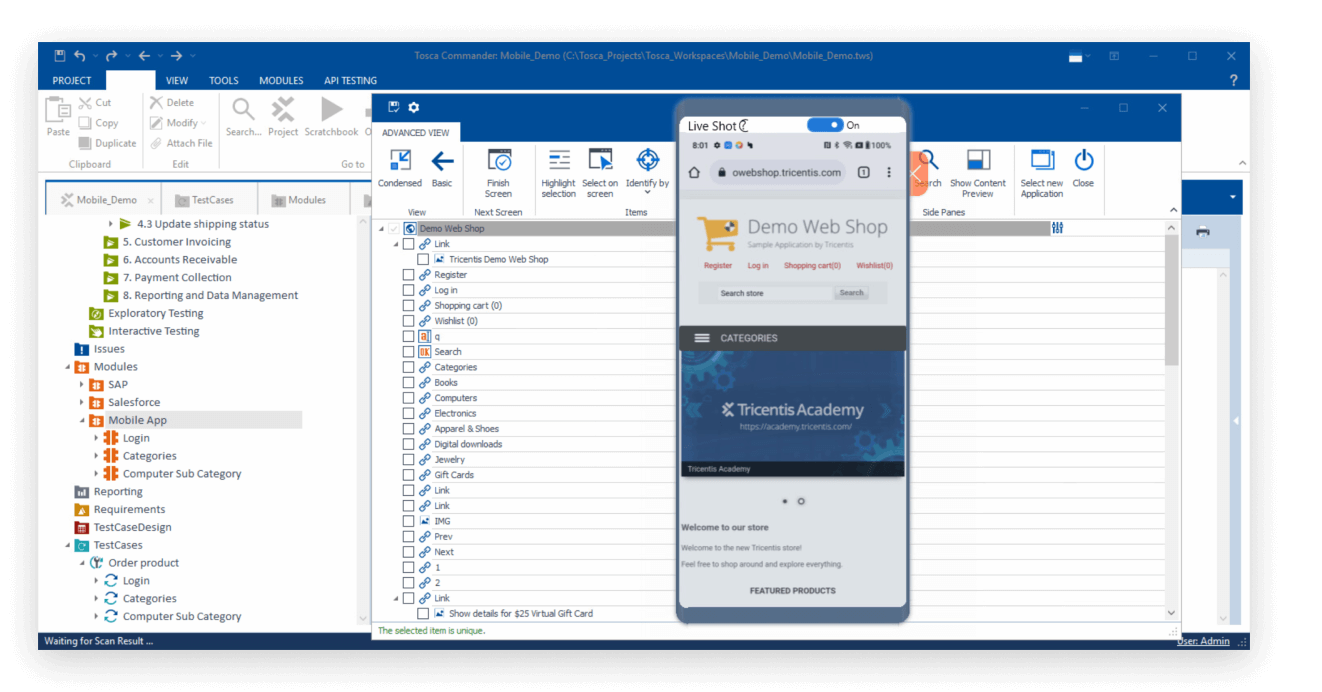Check the Register element checkbox
Image resolution: width=1322 pixels, height=692 pixels.
(x=408, y=274)
